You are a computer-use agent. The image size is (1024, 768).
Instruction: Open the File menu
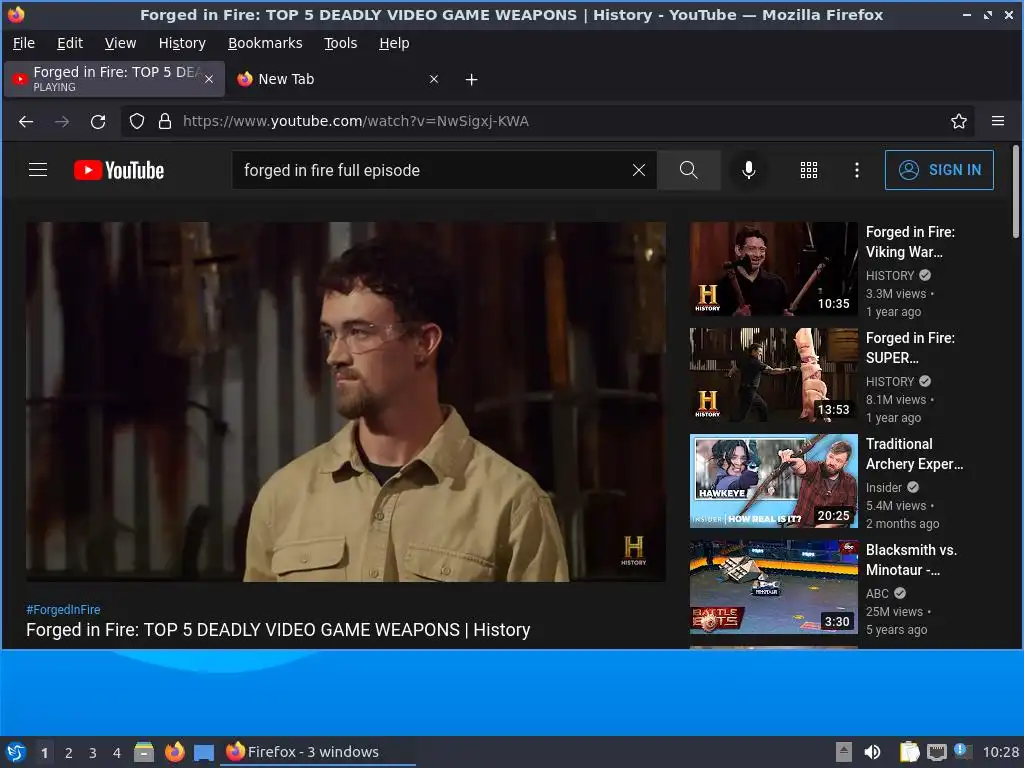point(24,43)
